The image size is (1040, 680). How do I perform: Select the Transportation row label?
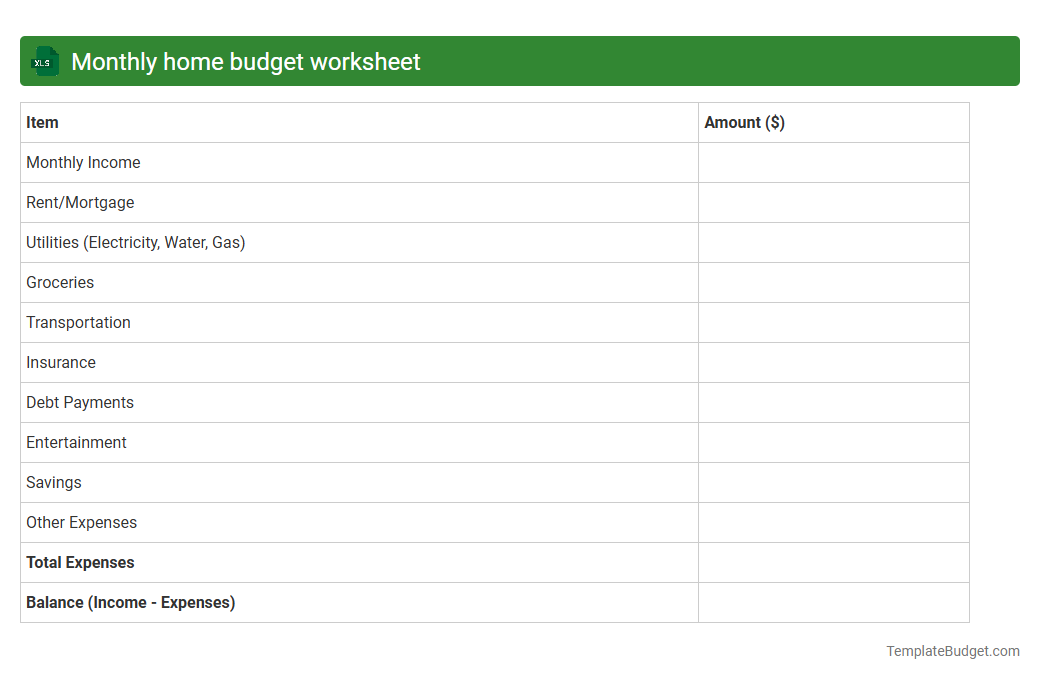(x=78, y=322)
